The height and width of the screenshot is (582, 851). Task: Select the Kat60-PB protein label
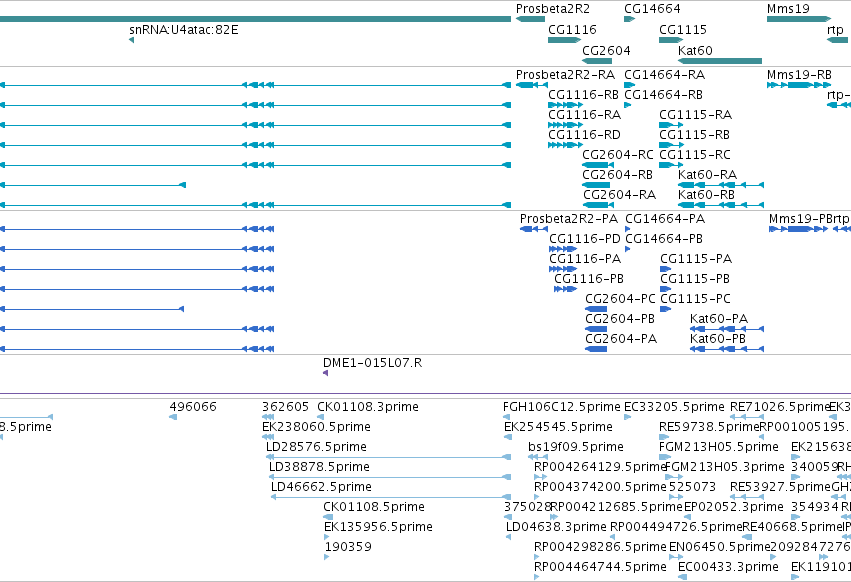point(718,340)
